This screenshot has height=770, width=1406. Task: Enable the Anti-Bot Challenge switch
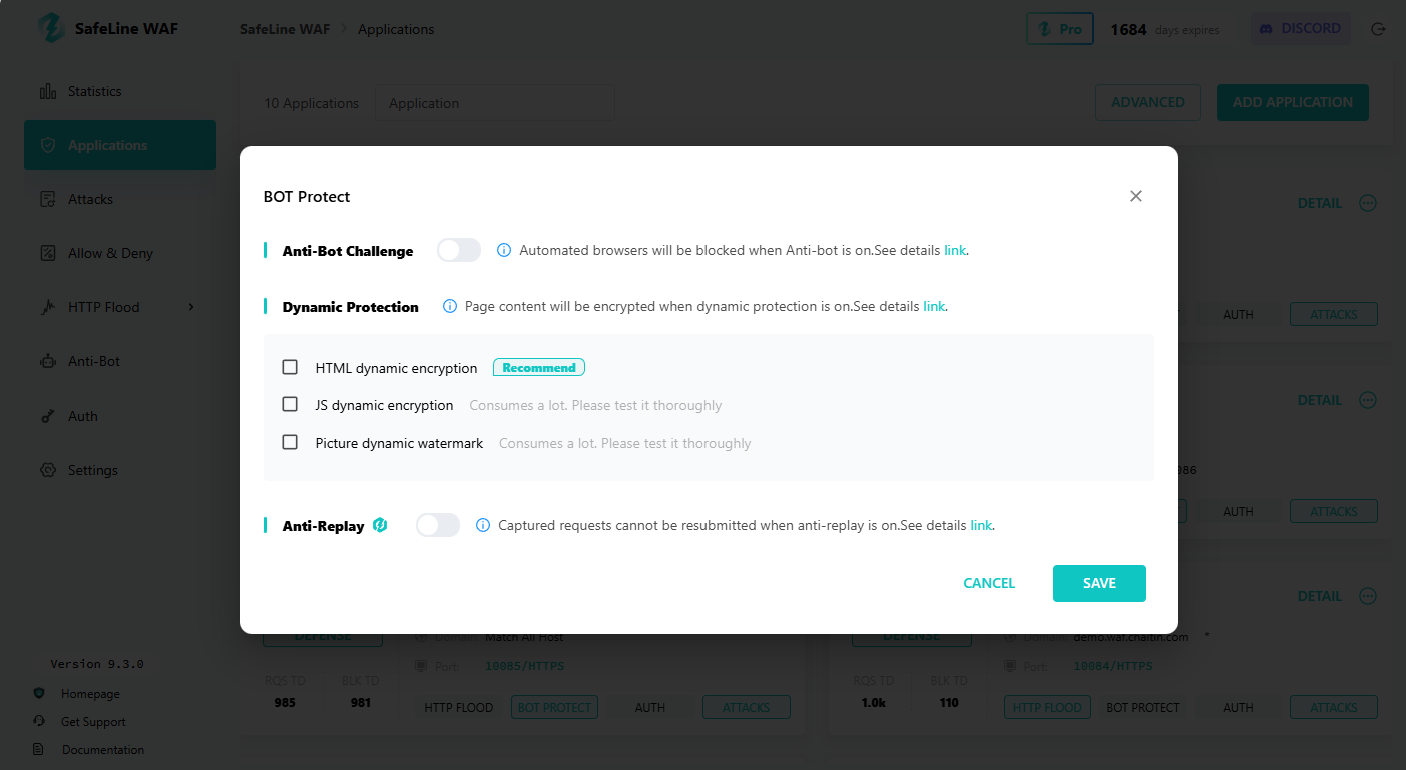click(x=459, y=250)
